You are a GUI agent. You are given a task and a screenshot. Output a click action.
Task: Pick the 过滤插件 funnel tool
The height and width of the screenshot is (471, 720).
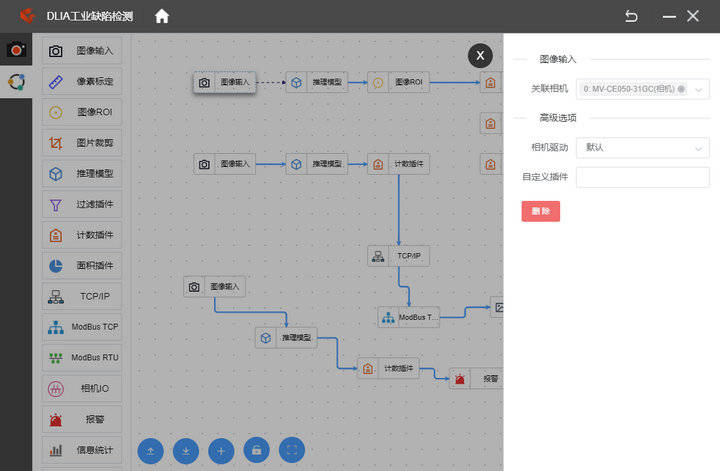(82, 205)
